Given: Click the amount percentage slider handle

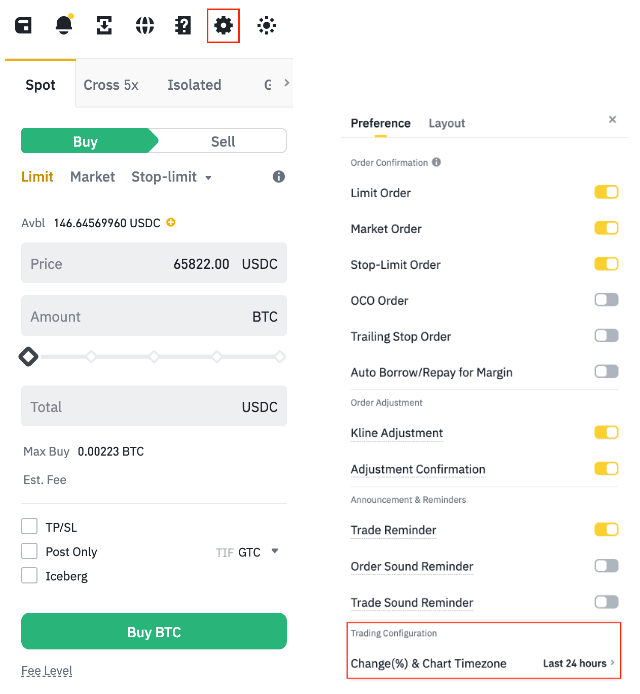Looking at the screenshot, I should [x=29, y=356].
